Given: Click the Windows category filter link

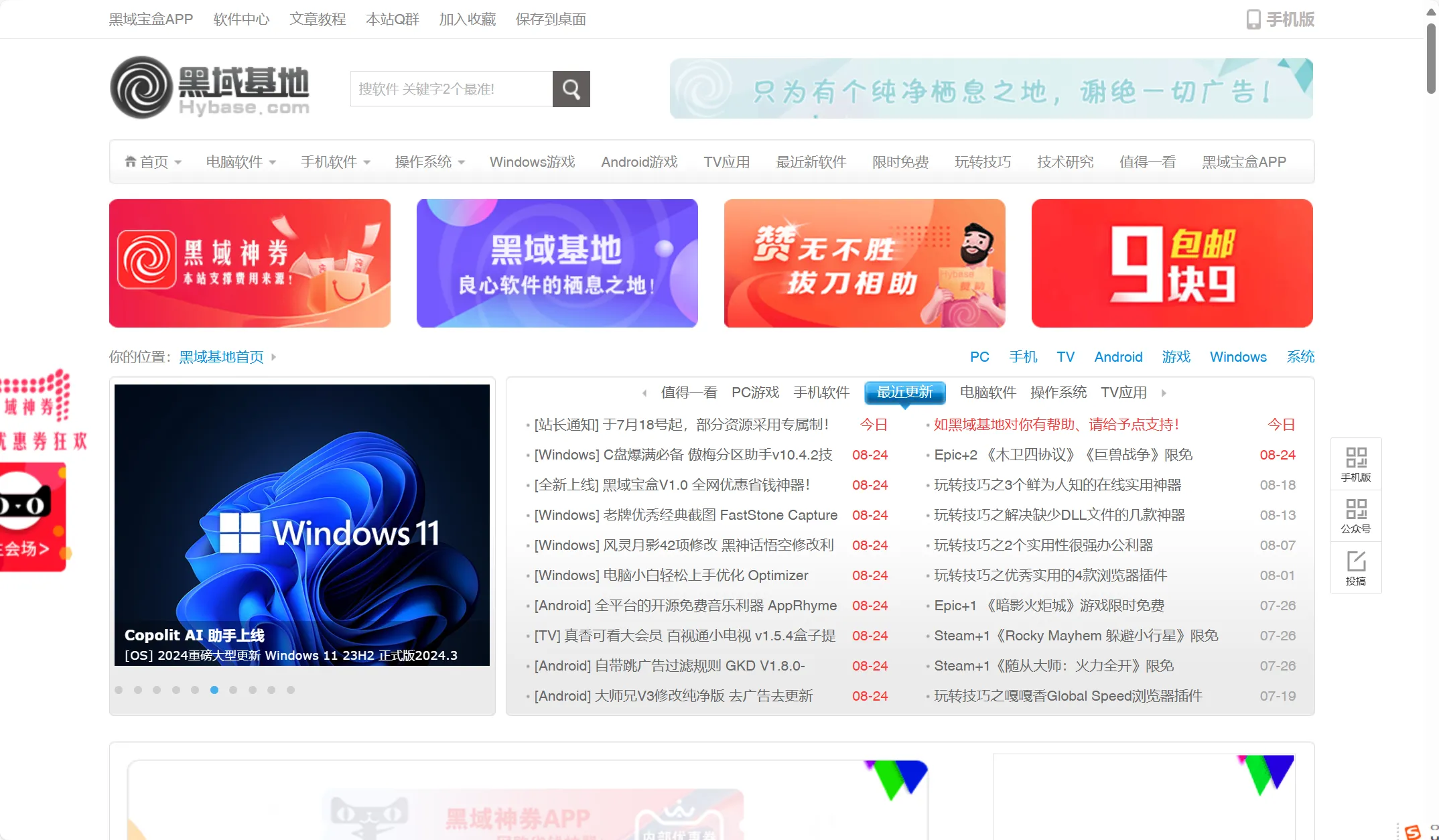Looking at the screenshot, I should [1238, 357].
